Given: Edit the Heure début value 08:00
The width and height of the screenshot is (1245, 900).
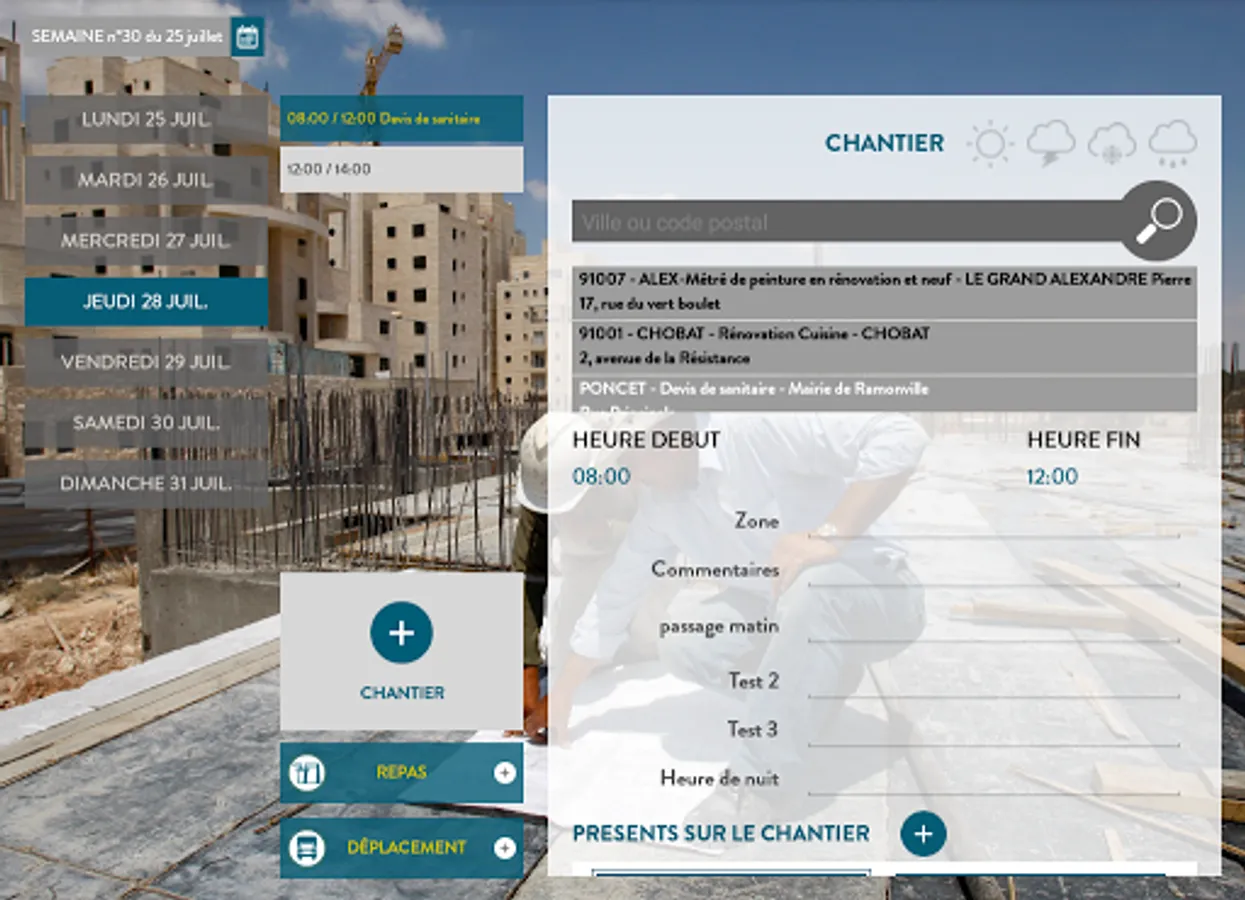Looking at the screenshot, I should tap(601, 477).
